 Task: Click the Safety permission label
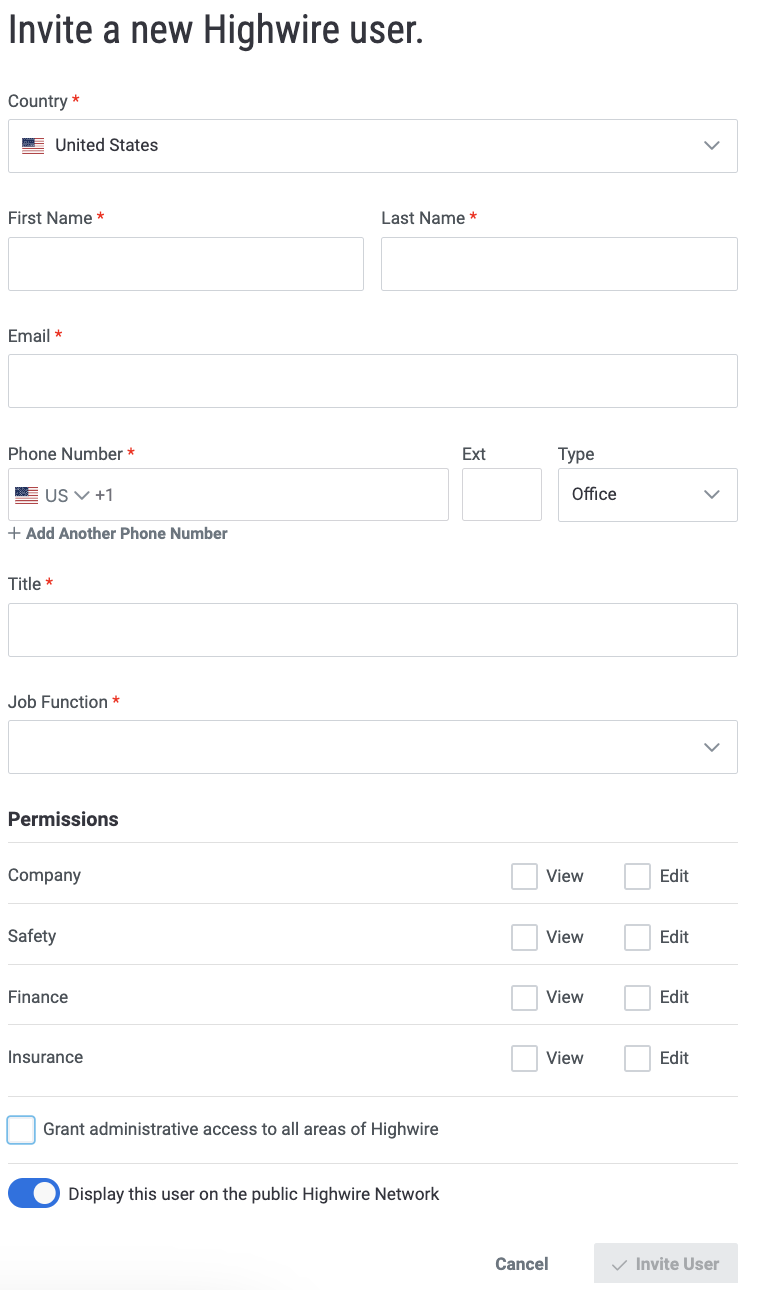pos(32,936)
